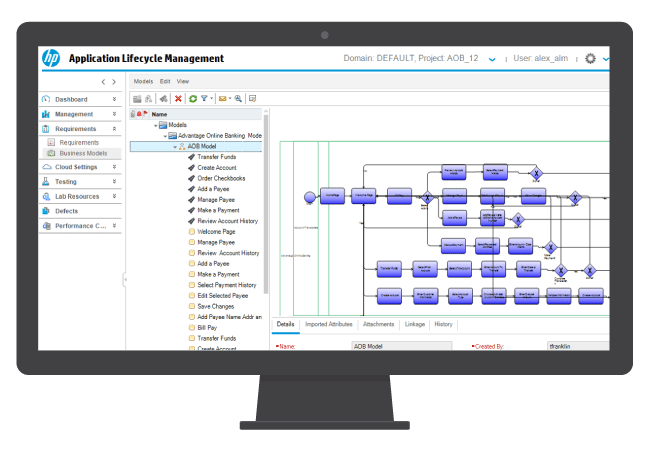The width and height of the screenshot is (650, 450).
Task: Select Edit Selected Payee in the tree
Action: coord(223,296)
